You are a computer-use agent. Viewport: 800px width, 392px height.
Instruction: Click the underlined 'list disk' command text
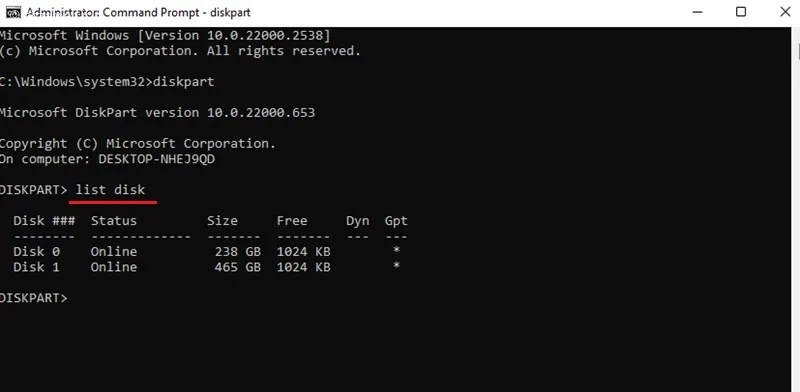click(110, 190)
